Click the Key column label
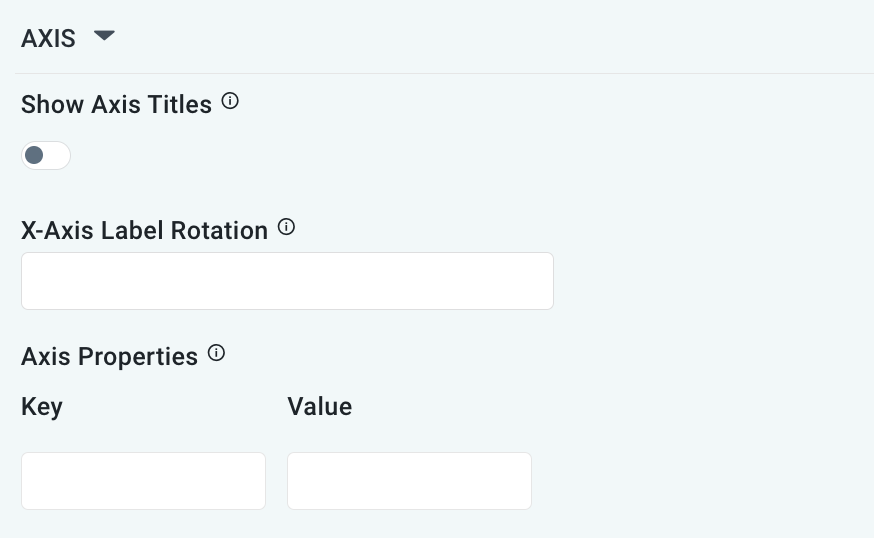 tap(42, 407)
